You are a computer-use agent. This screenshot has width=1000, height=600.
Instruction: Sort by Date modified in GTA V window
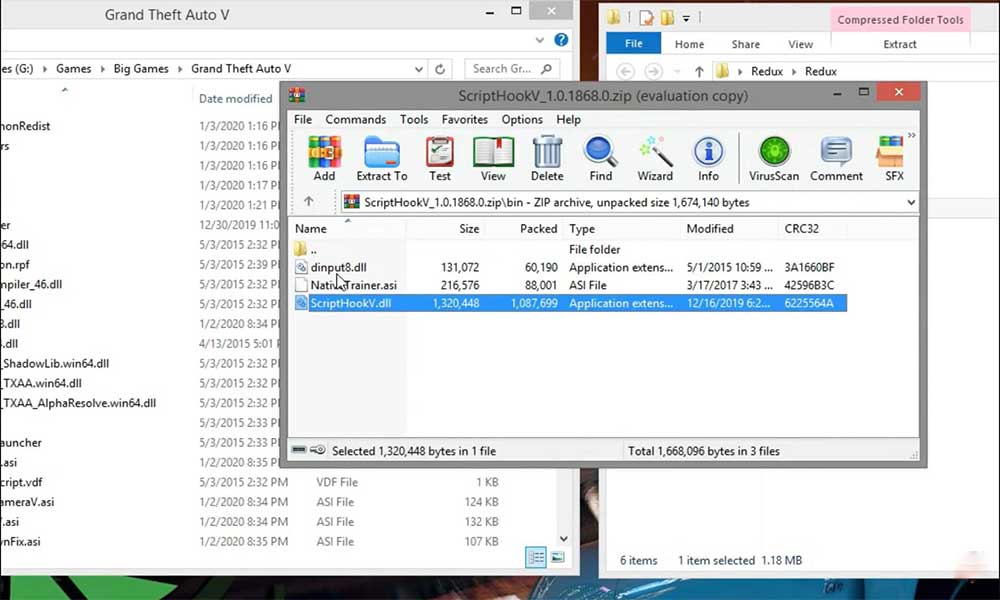[x=235, y=98]
